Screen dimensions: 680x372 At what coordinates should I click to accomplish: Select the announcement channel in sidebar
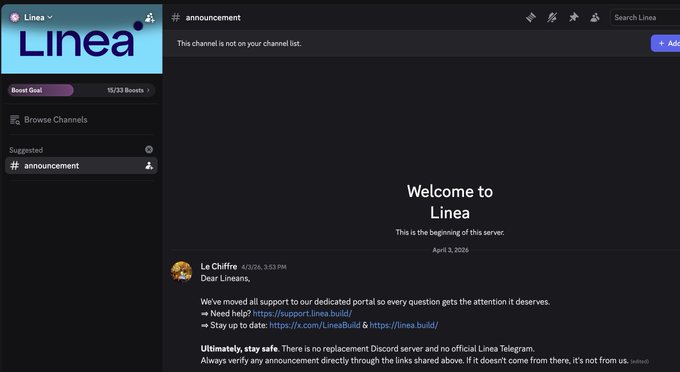pyautogui.click(x=81, y=166)
